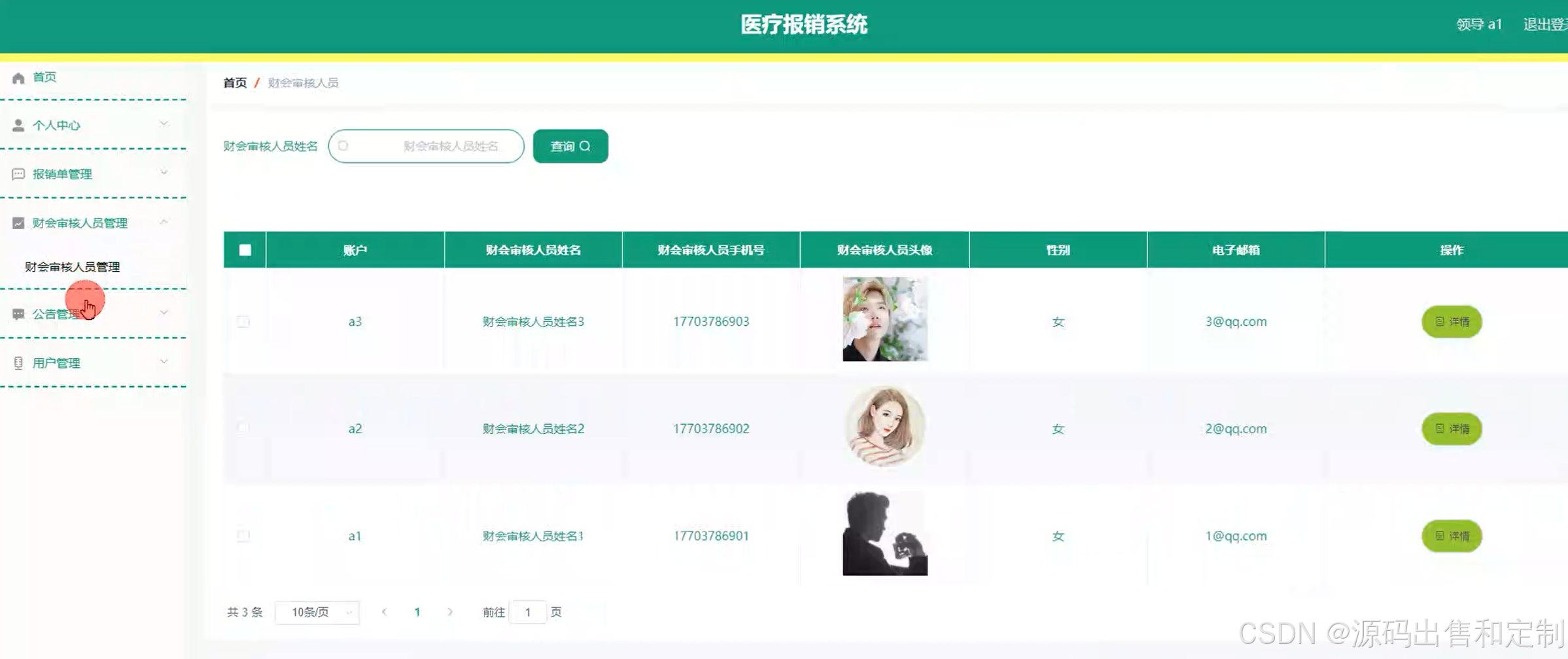
Task: Click the 个人中心 person icon
Action: click(x=18, y=125)
